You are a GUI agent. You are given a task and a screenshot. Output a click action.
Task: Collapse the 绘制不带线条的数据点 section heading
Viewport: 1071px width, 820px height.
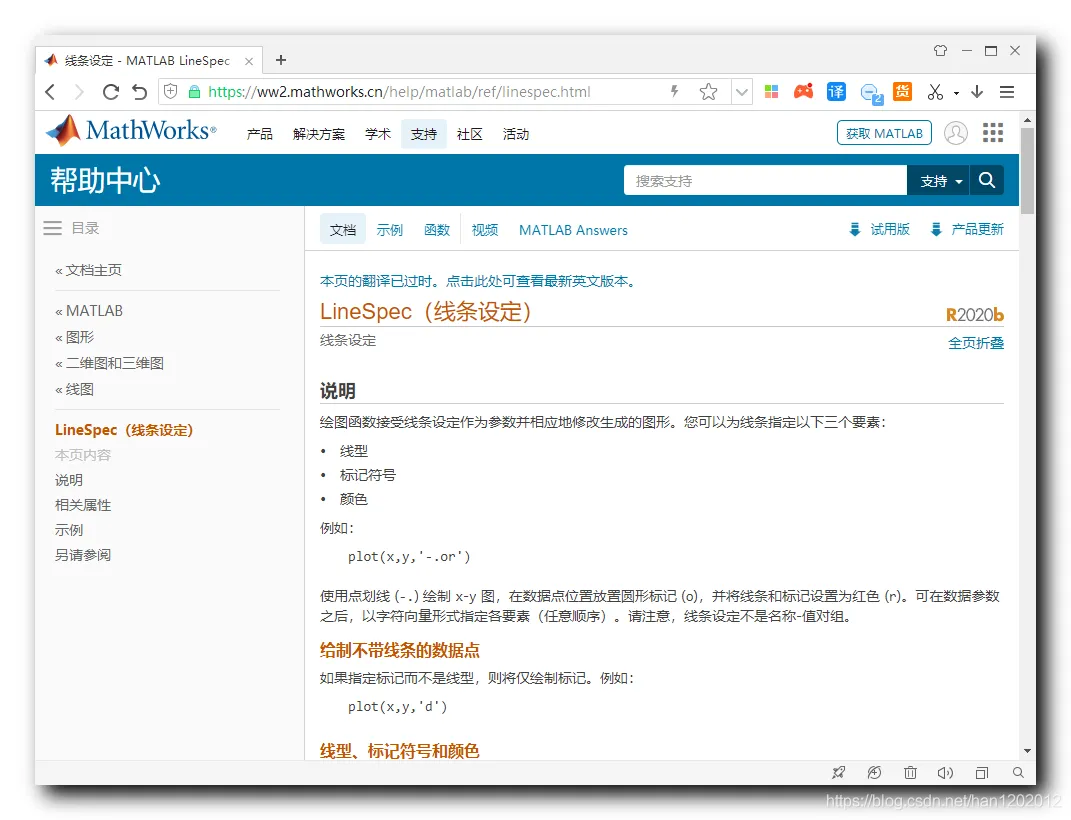(400, 650)
